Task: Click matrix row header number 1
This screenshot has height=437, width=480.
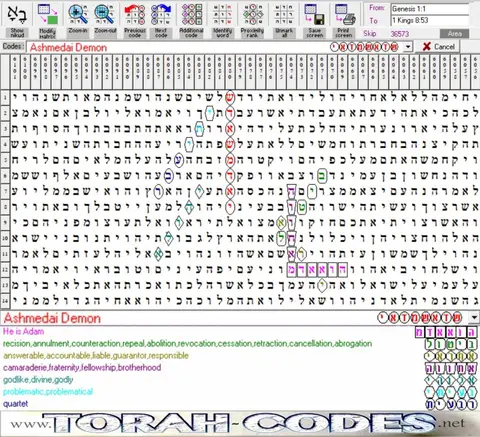Action: [5, 97]
